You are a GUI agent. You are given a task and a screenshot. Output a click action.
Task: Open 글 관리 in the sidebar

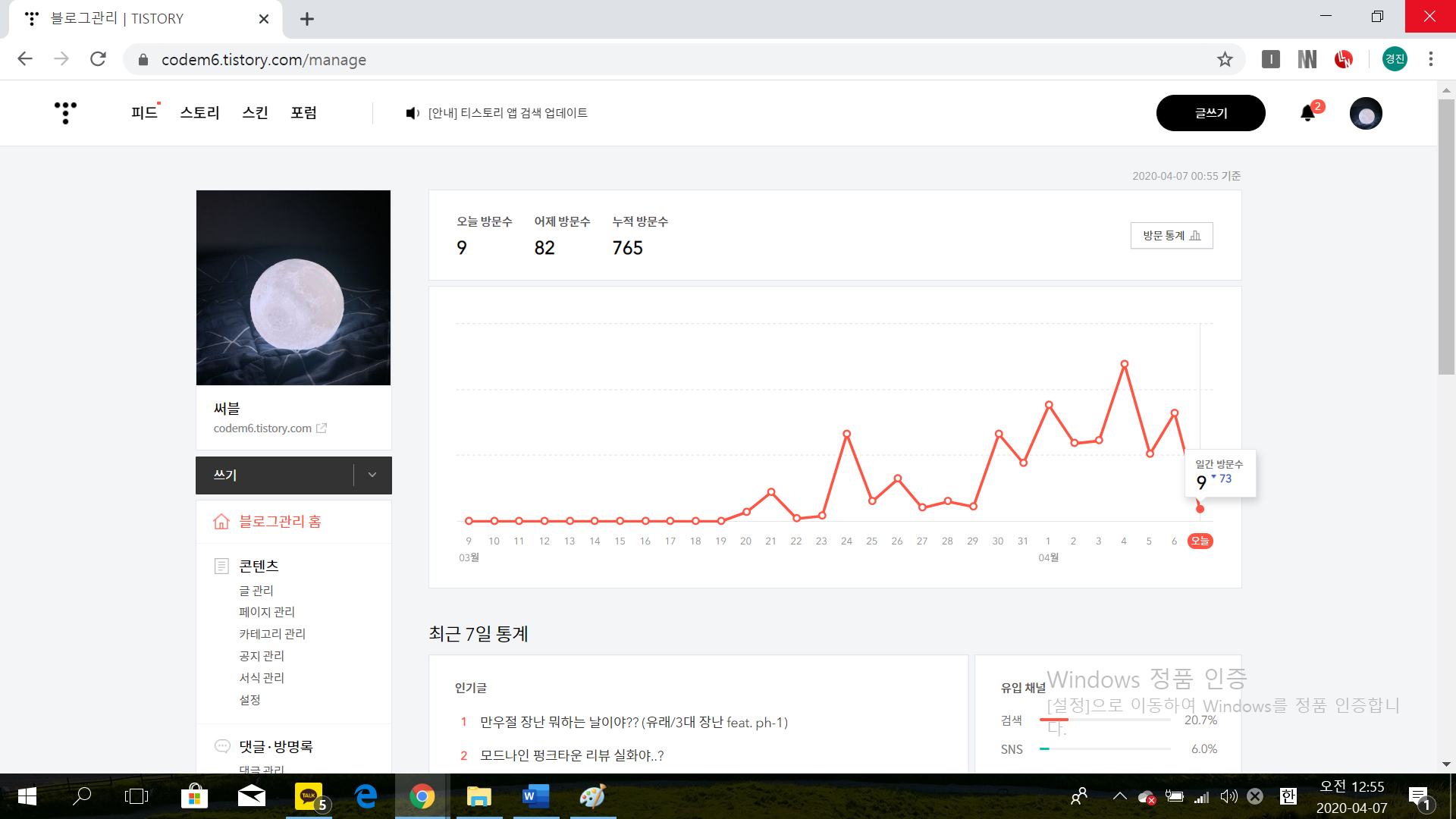pyautogui.click(x=256, y=591)
